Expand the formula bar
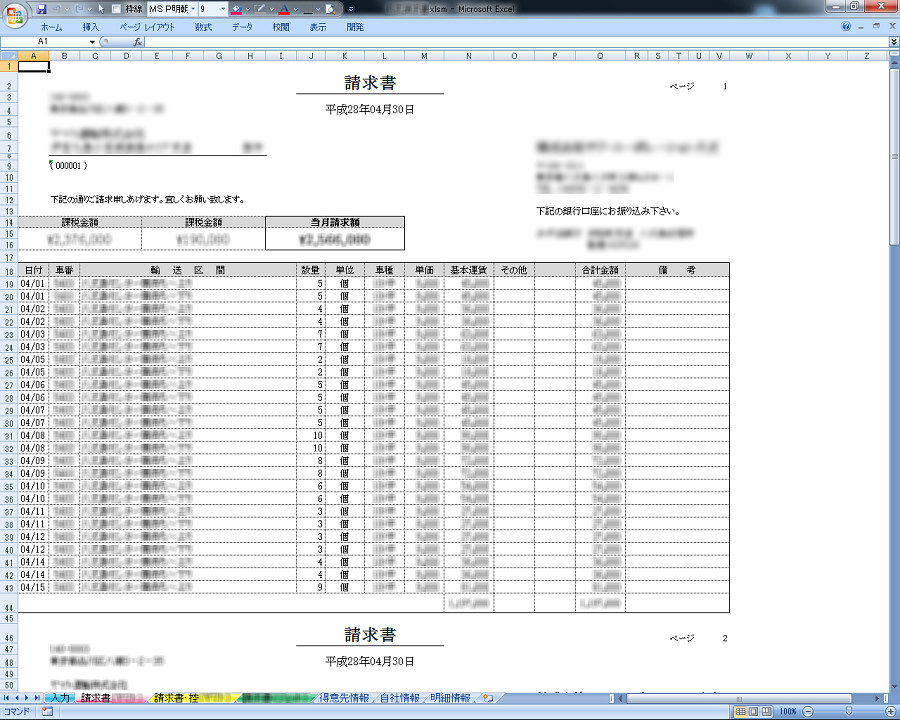This screenshot has width=900, height=720. (x=893, y=42)
